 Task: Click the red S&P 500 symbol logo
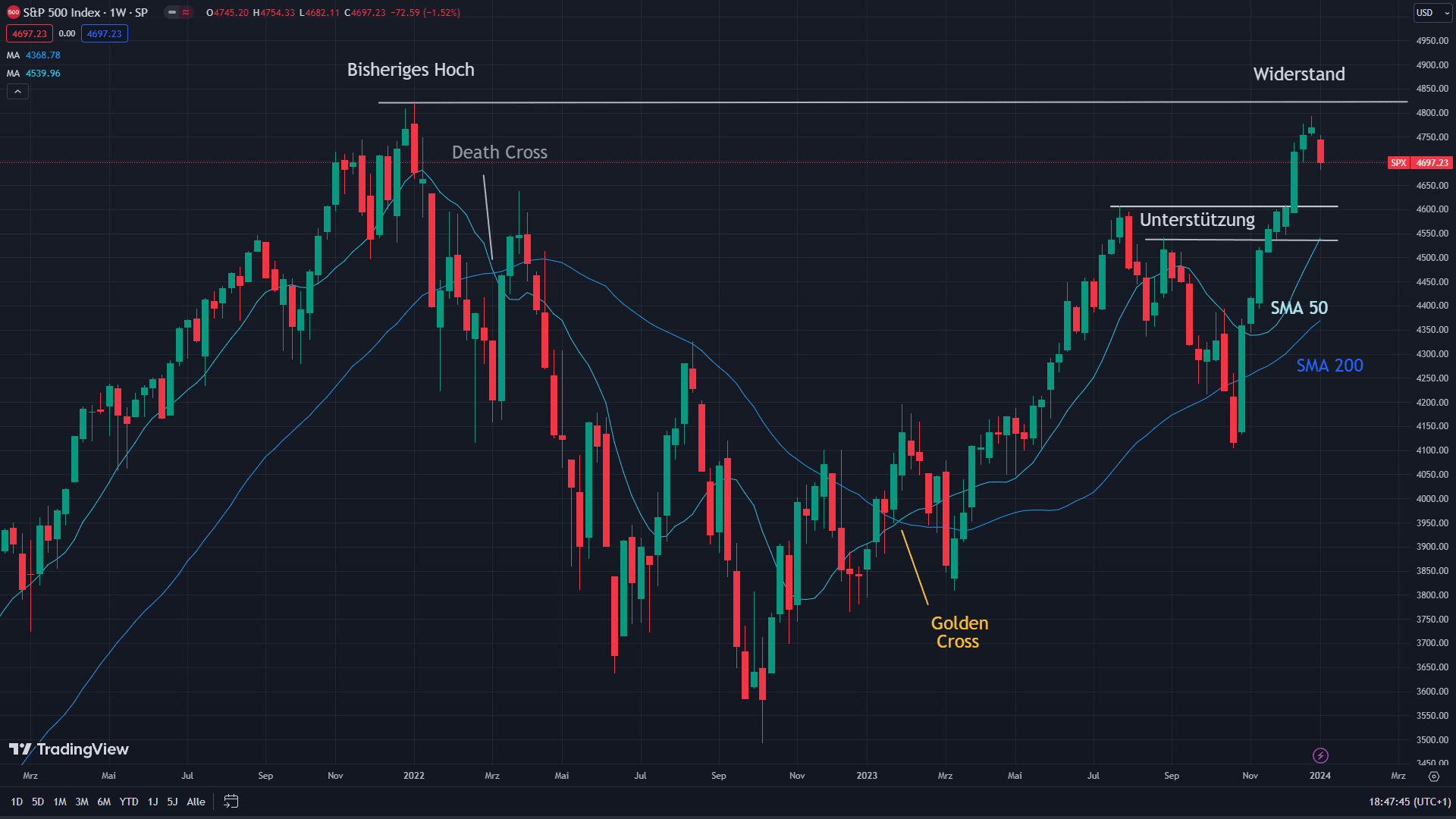[13, 13]
